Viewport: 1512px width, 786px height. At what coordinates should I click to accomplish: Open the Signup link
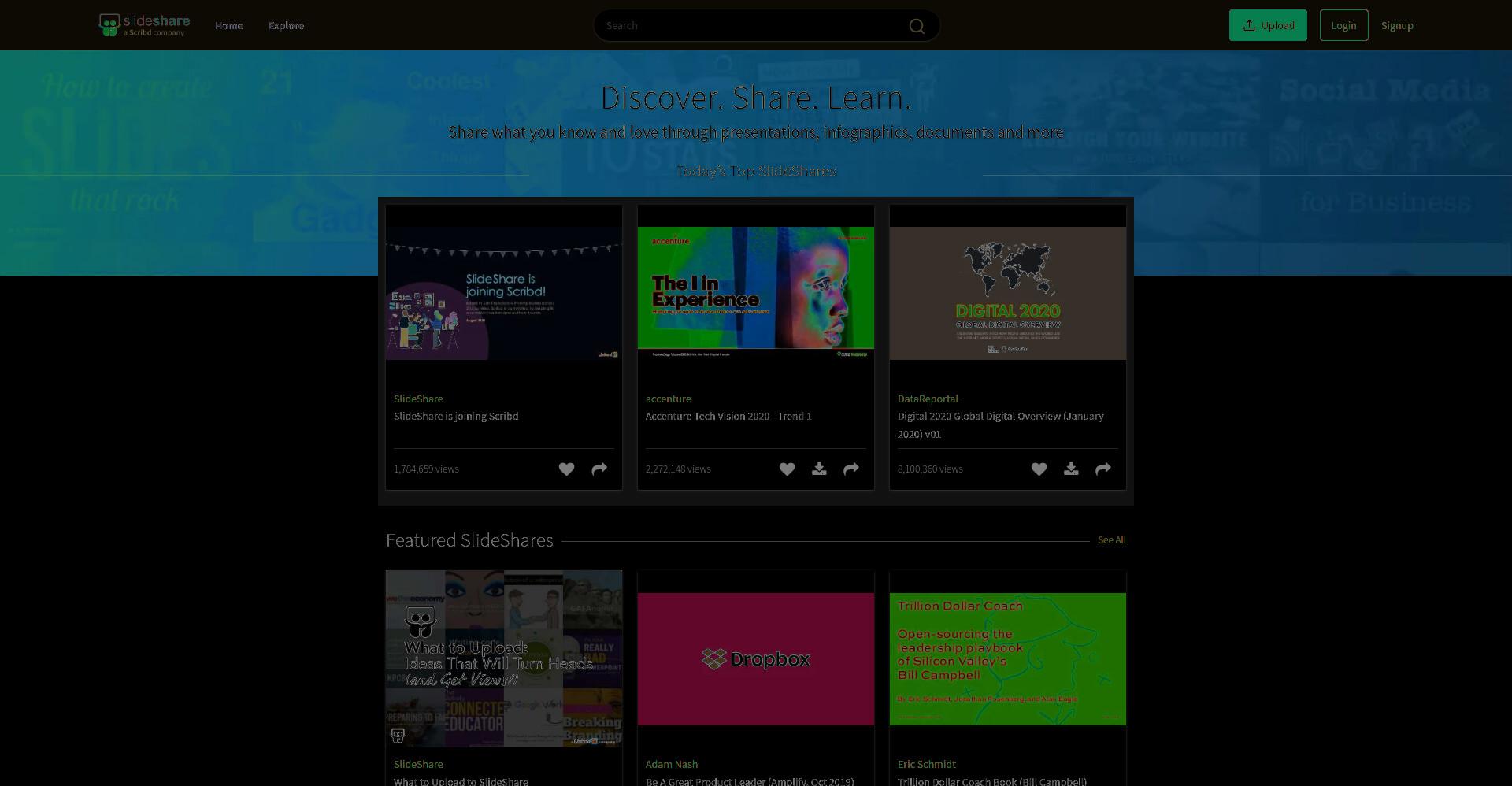tap(1397, 25)
